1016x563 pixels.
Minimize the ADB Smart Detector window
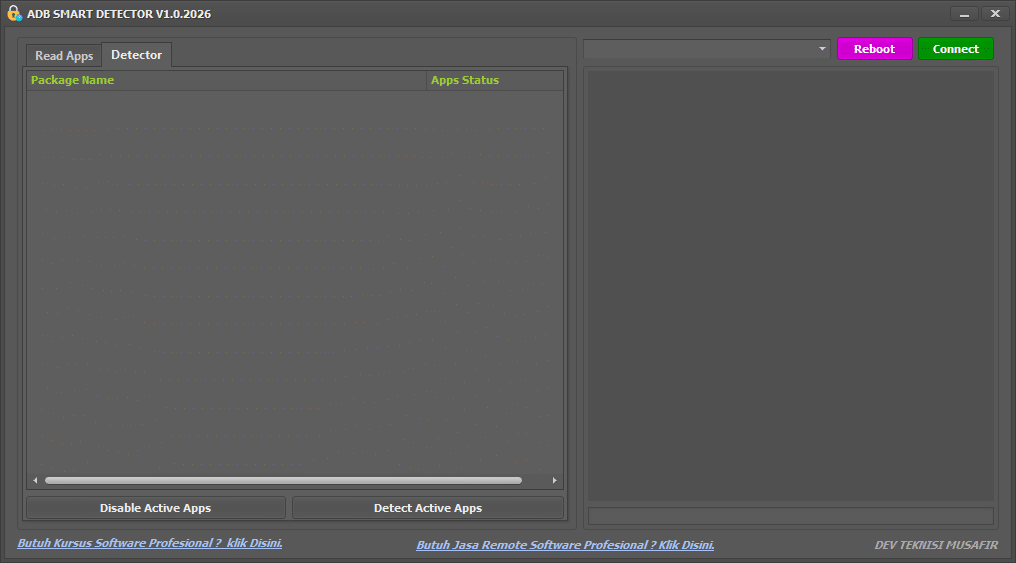(x=964, y=14)
